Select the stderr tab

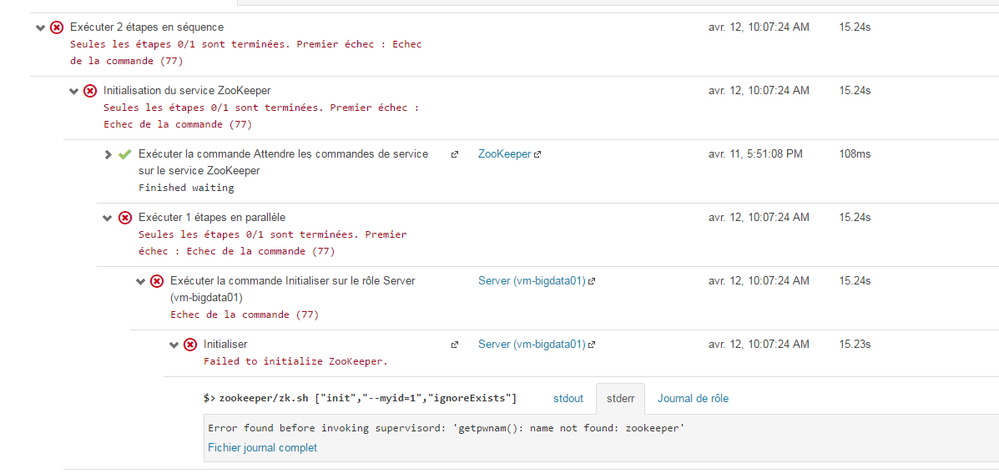pos(620,398)
